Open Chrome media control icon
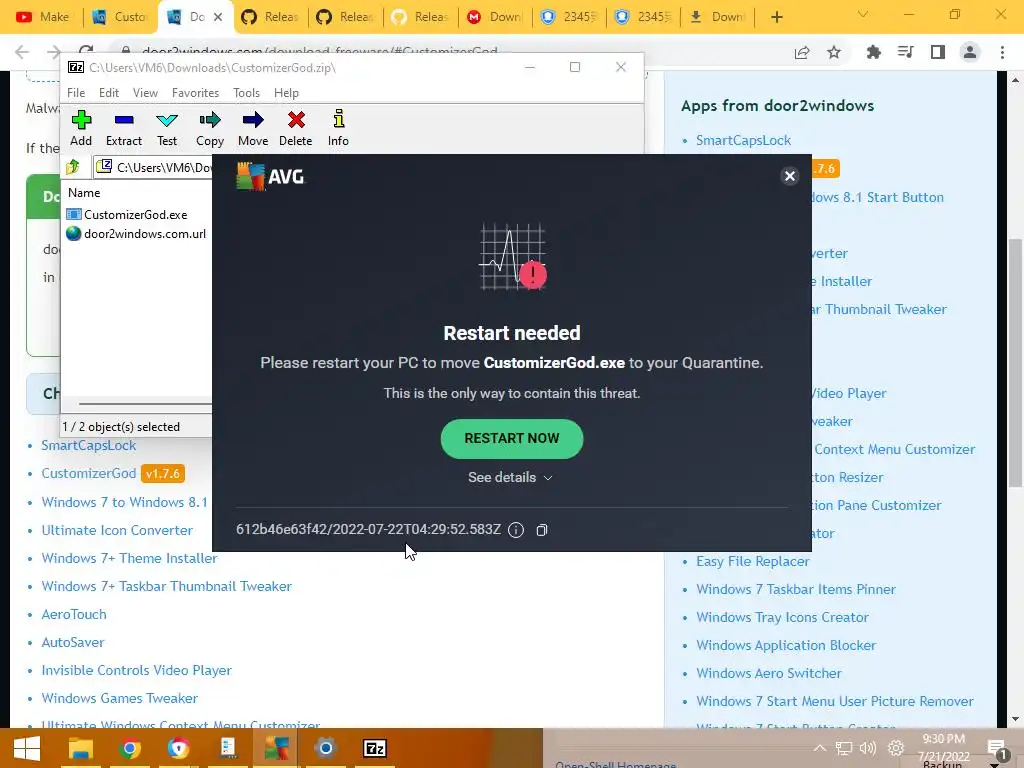 (906, 52)
